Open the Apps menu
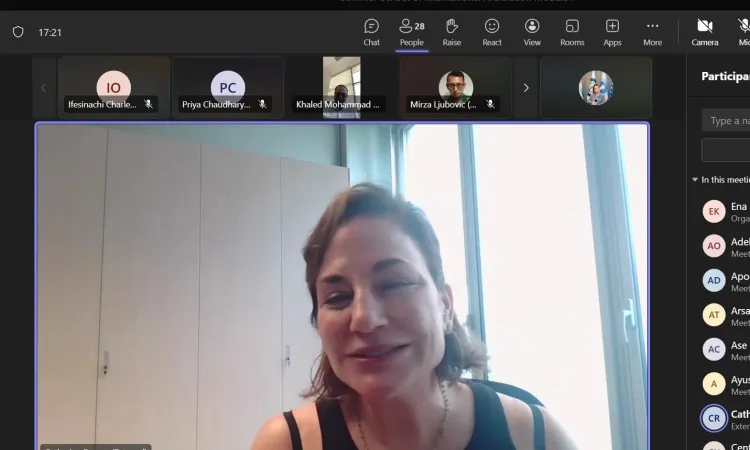This screenshot has width=750, height=450. [x=612, y=31]
